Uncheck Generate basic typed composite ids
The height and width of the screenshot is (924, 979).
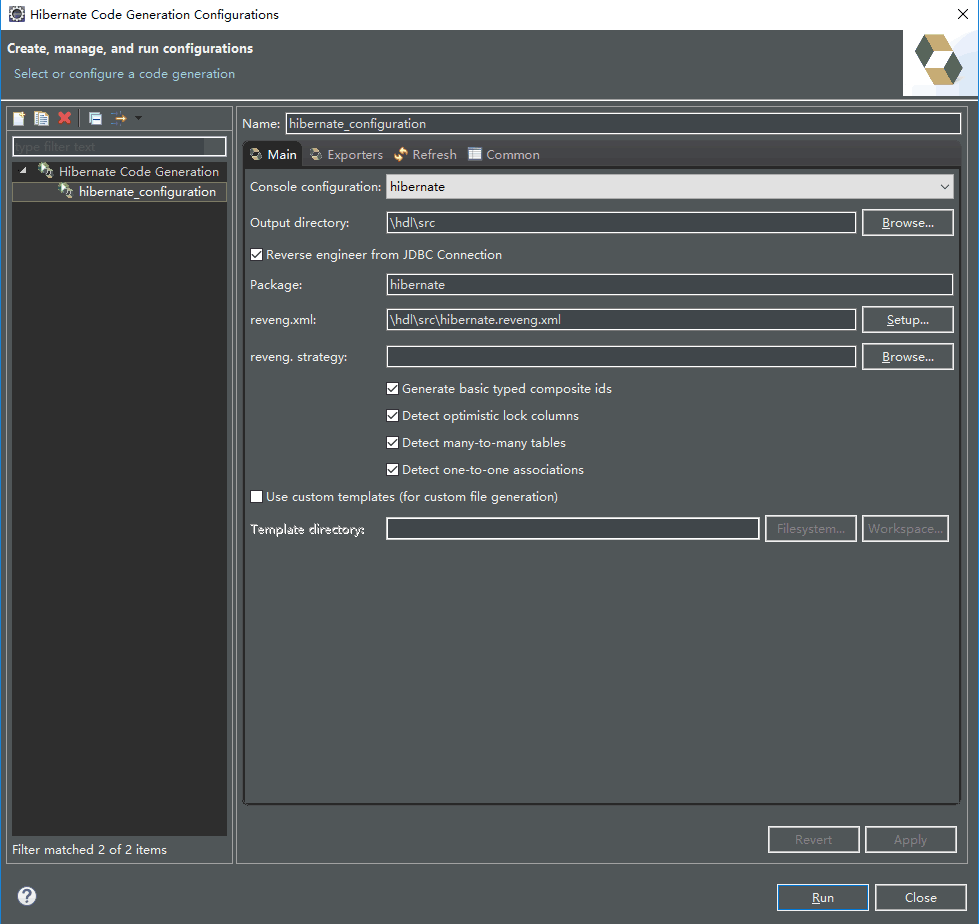[393, 389]
